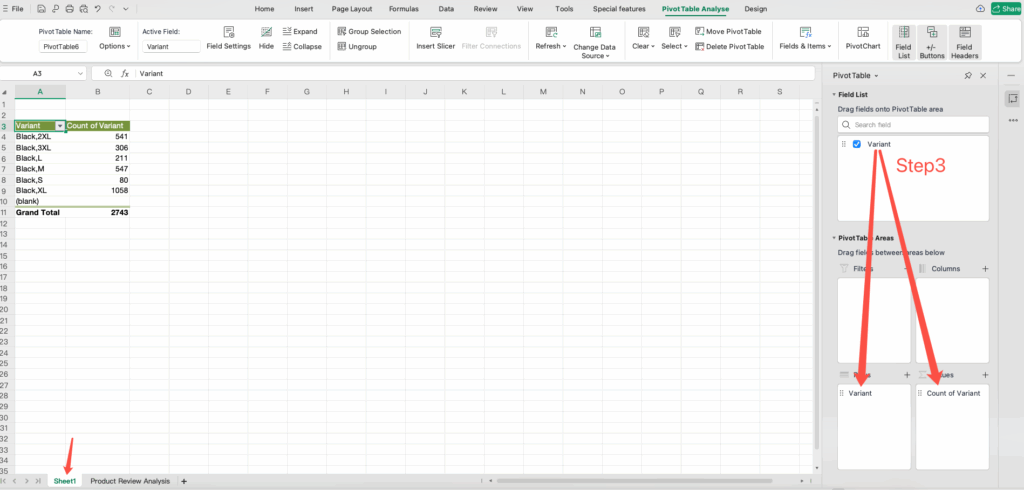
Task: Uncheck the Variant field checkbox
Action: pyautogui.click(x=857, y=144)
